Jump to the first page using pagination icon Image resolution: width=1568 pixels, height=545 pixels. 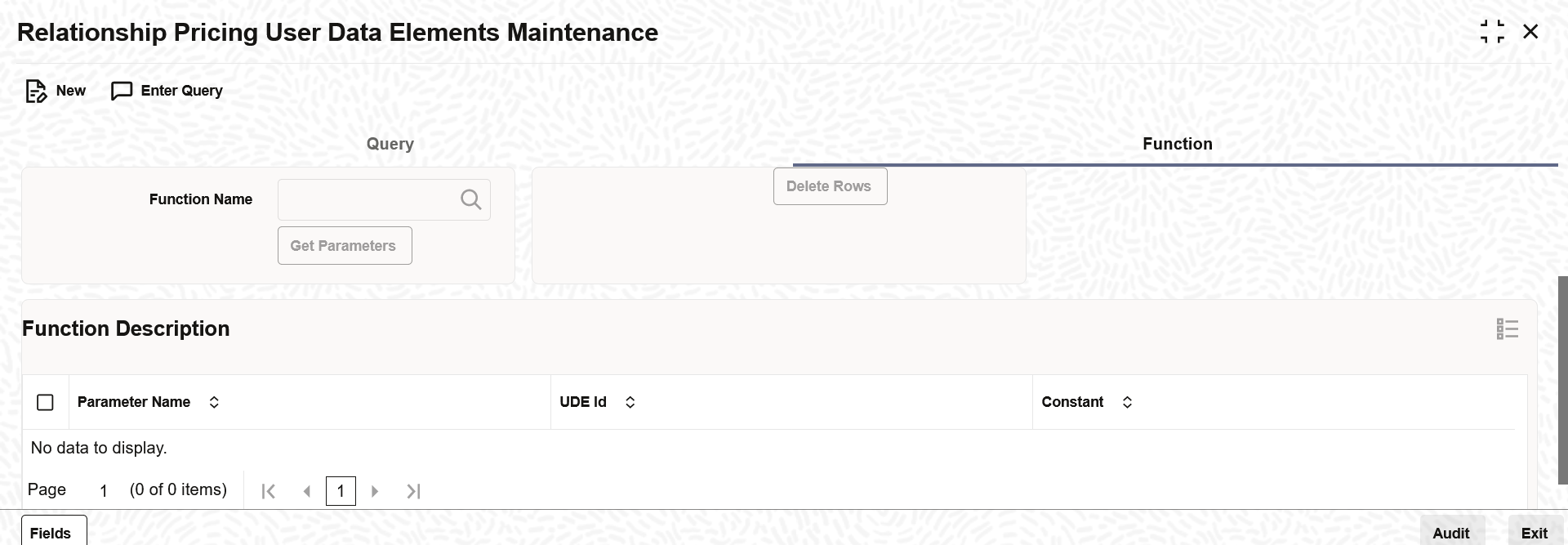pos(268,490)
